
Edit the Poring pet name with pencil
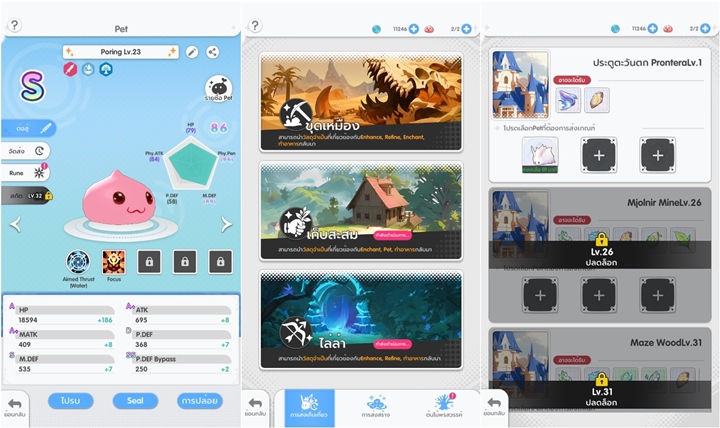[192, 52]
